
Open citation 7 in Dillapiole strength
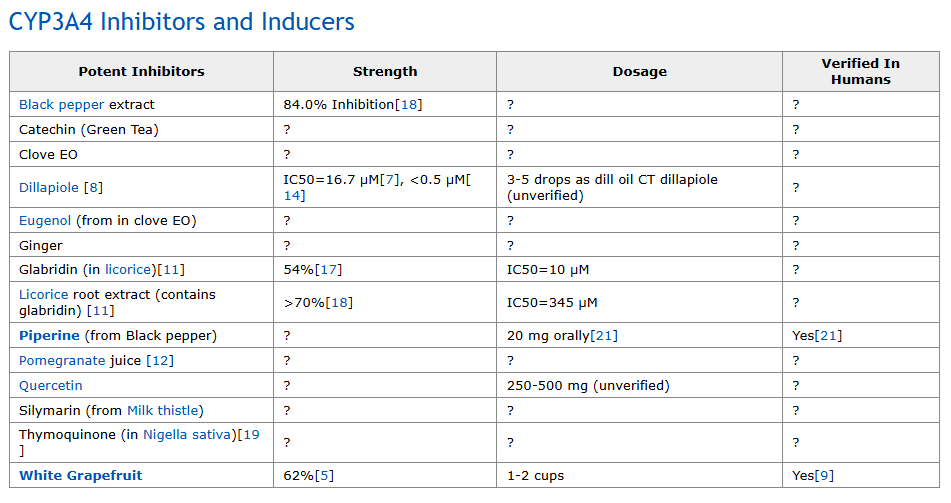(389, 180)
